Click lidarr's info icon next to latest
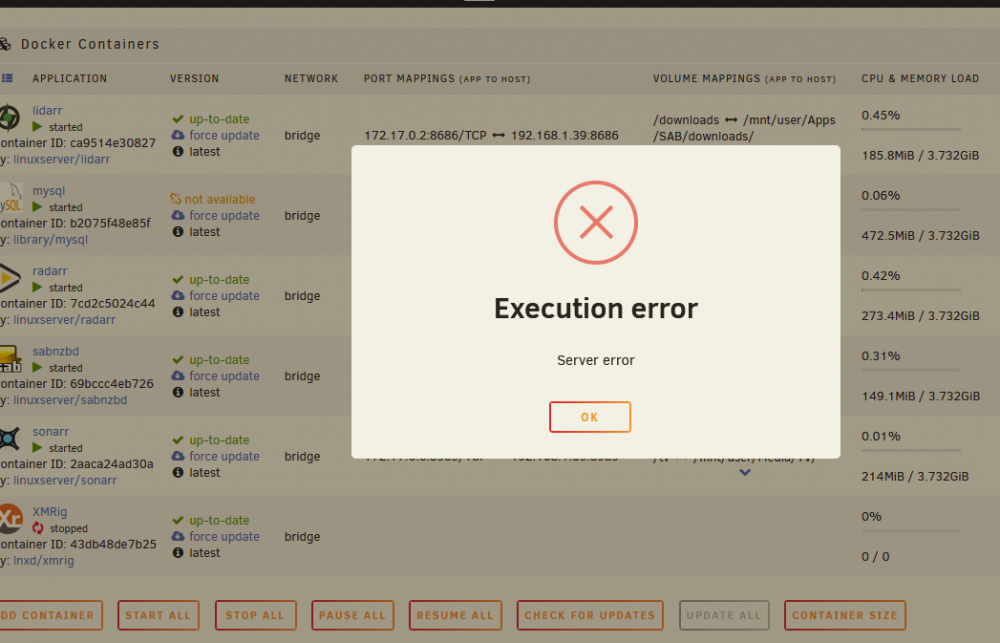Image resolution: width=1000 pixels, height=643 pixels. [x=178, y=151]
